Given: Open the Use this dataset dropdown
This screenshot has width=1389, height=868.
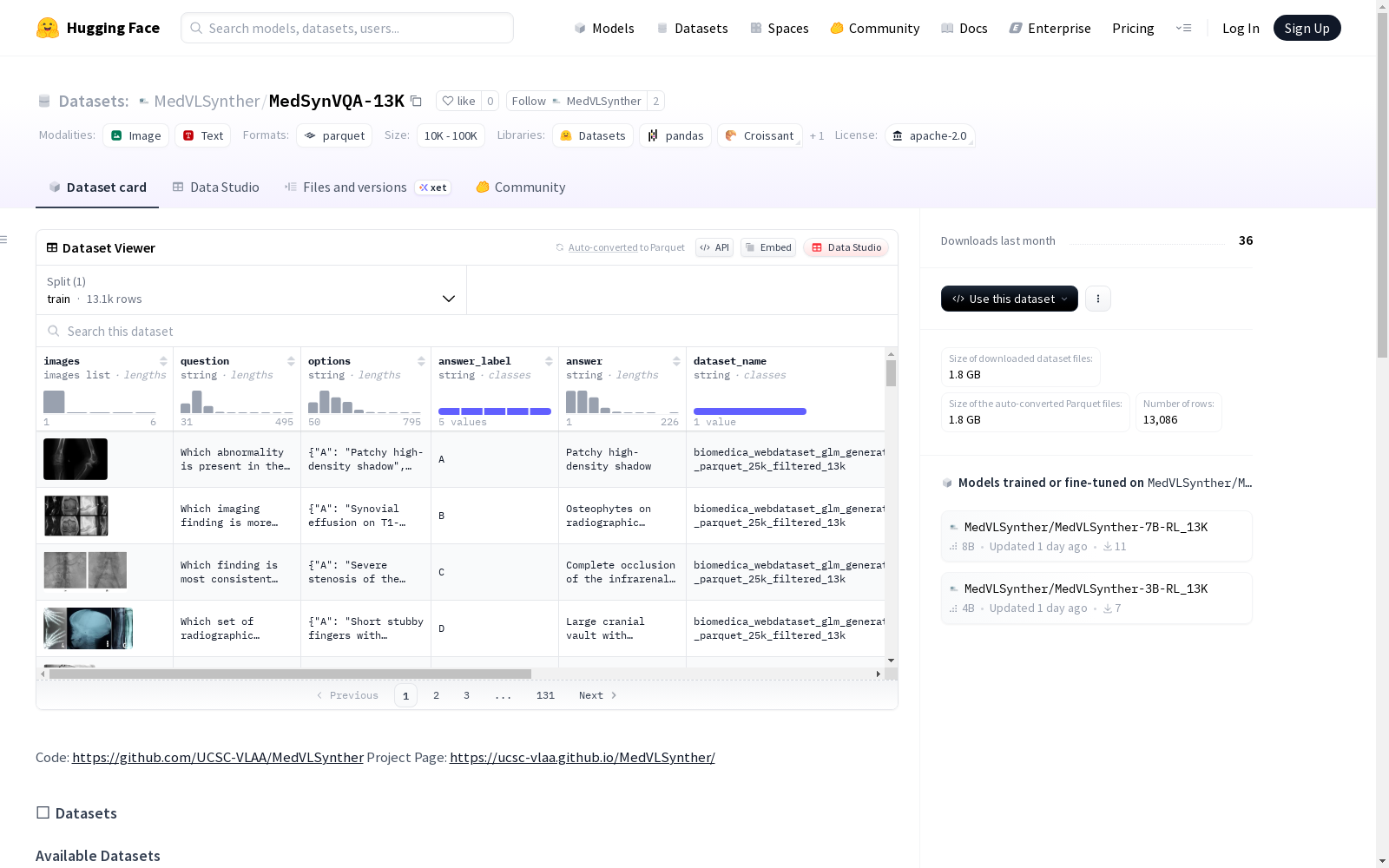Looking at the screenshot, I should [1010, 299].
